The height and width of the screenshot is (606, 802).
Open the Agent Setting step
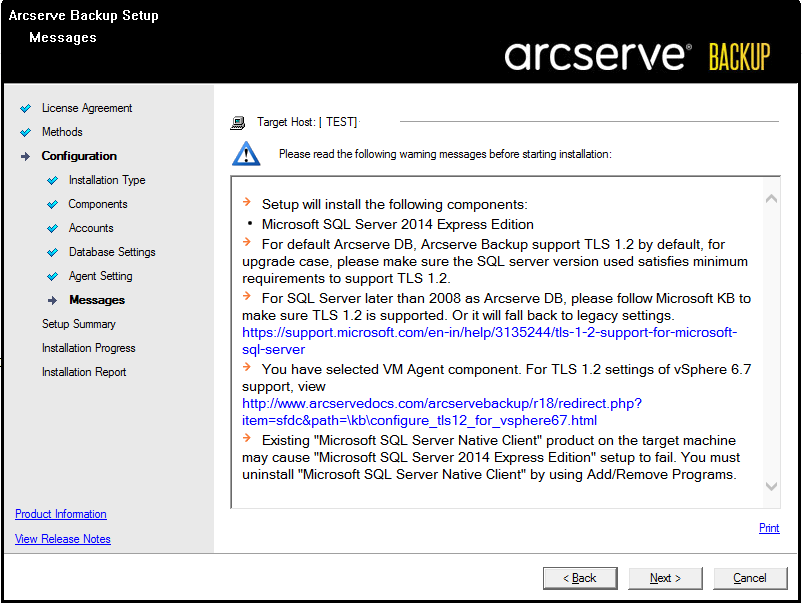[x=100, y=276]
